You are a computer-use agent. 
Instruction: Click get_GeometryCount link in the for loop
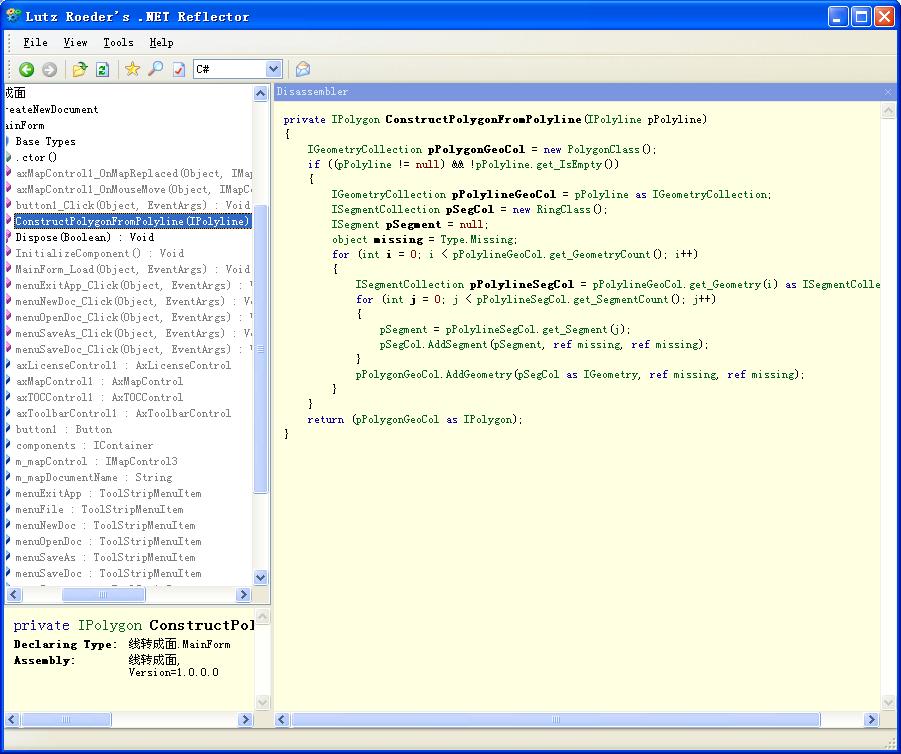pos(599,254)
